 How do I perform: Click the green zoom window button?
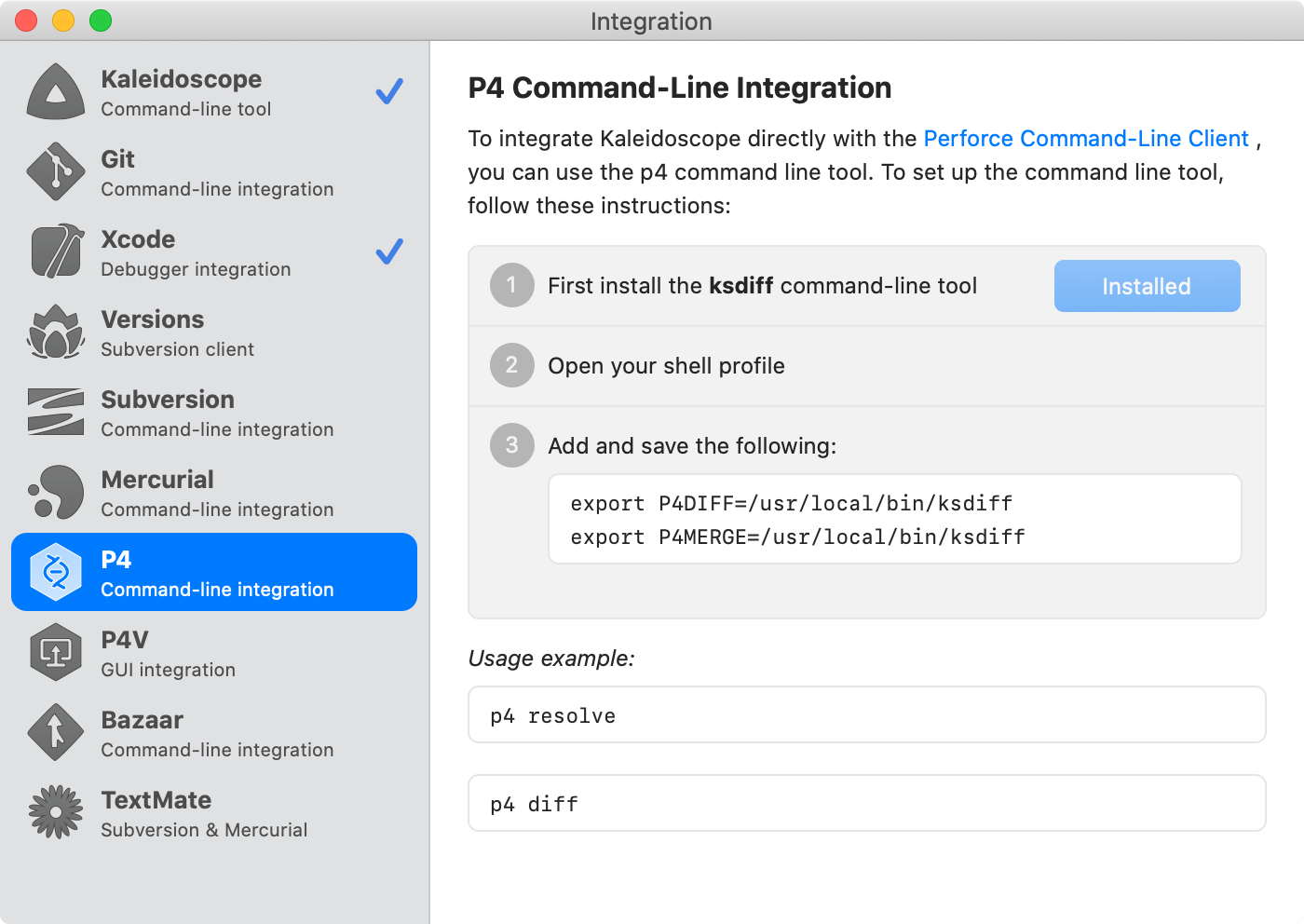[x=101, y=20]
